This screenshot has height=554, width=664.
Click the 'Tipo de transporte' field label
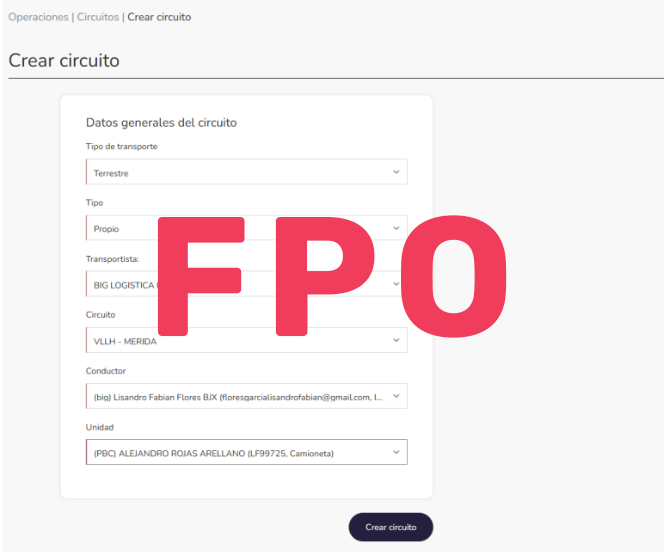(x=122, y=147)
